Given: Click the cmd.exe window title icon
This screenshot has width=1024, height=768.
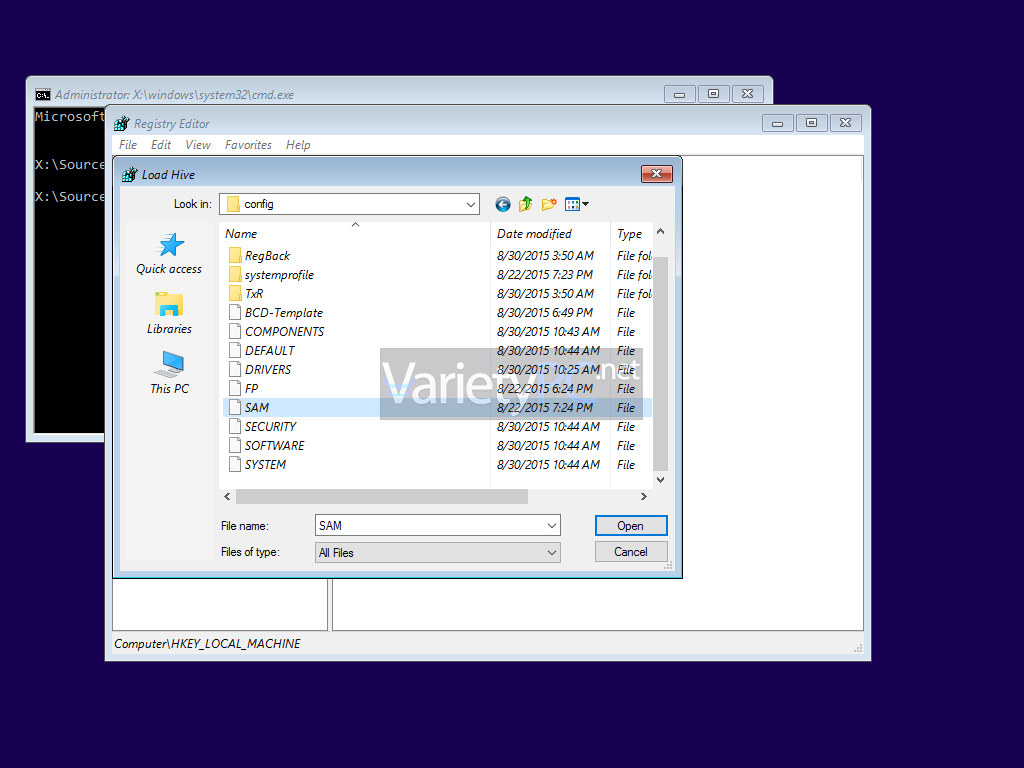Looking at the screenshot, I should click(42, 95).
